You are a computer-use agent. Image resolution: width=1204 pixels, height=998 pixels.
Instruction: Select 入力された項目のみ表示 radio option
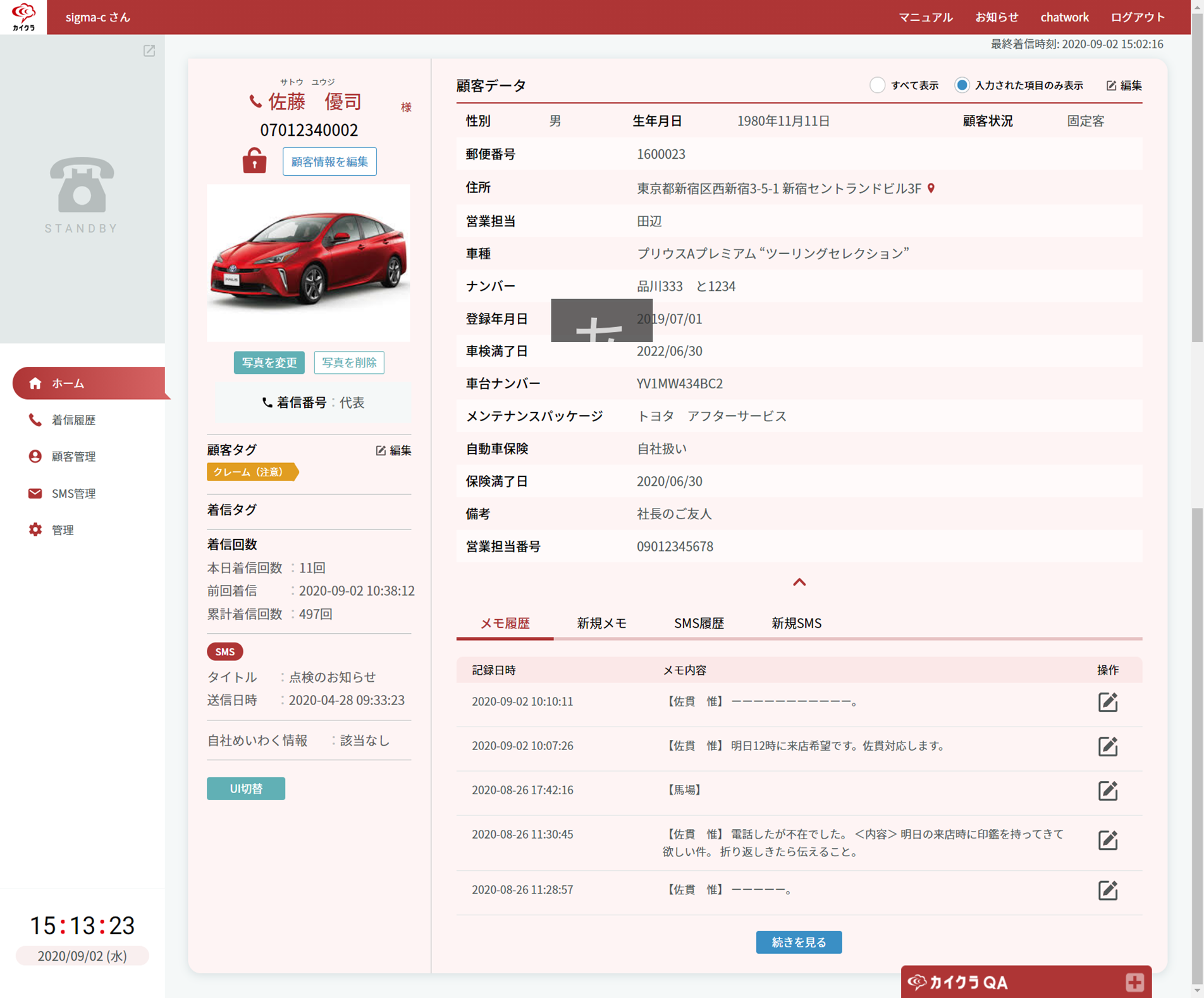point(961,85)
